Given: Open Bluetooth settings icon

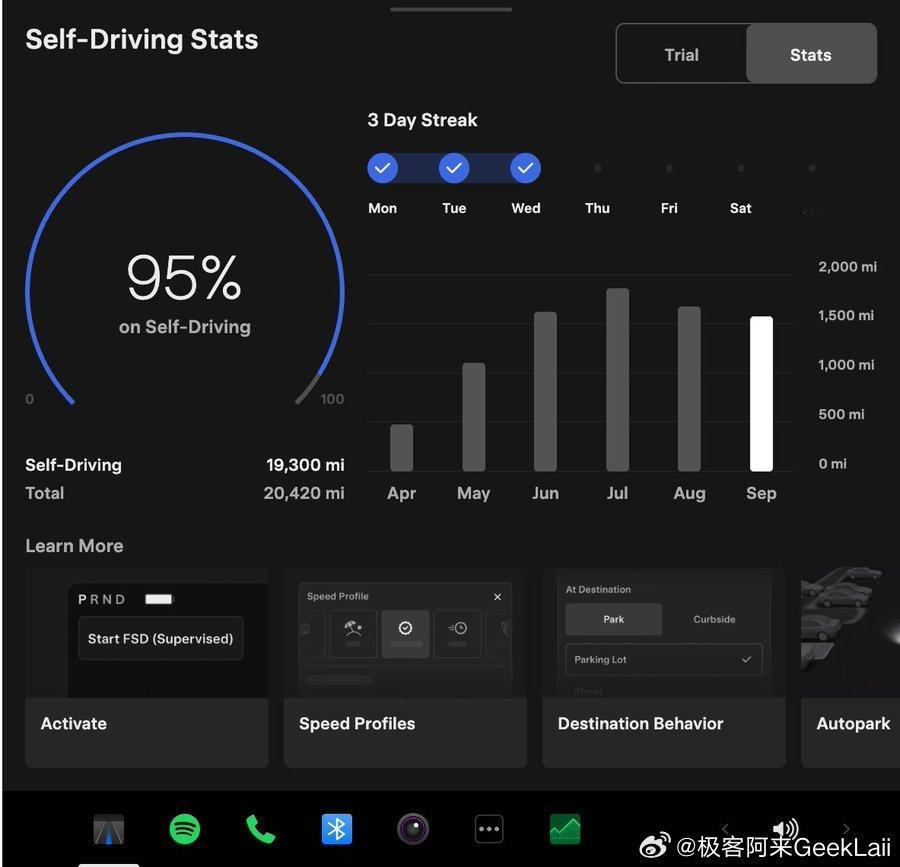Looking at the screenshot, I should point(336,829).
